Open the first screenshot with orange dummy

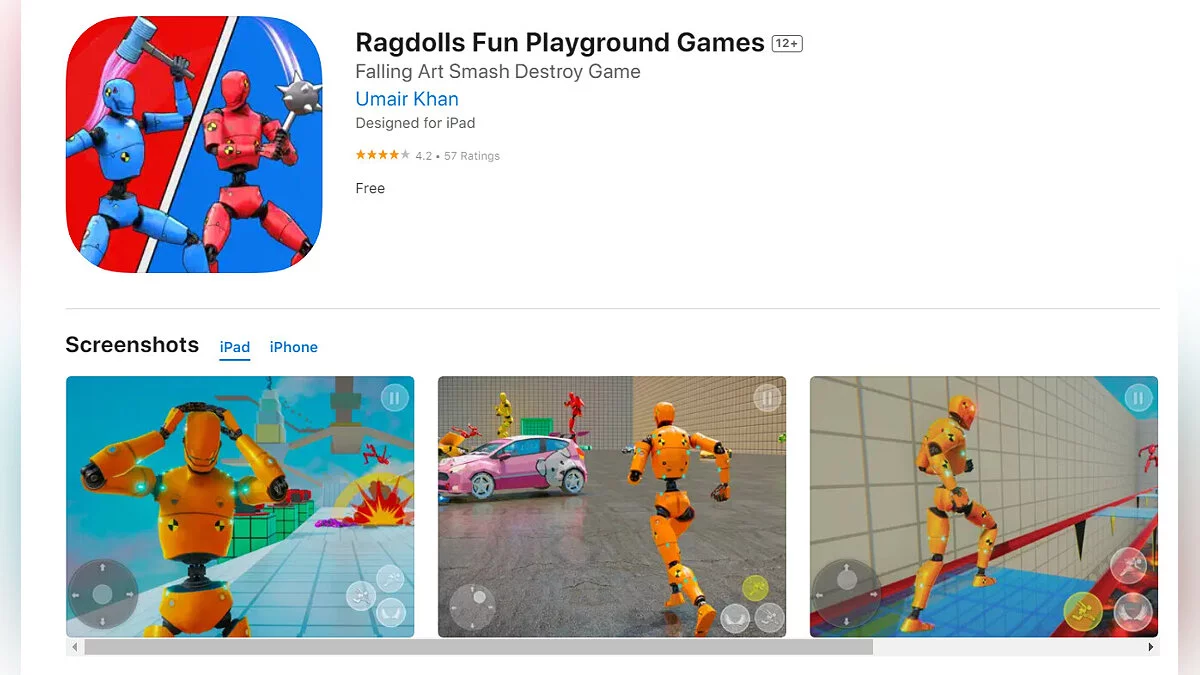pos(240,507)
